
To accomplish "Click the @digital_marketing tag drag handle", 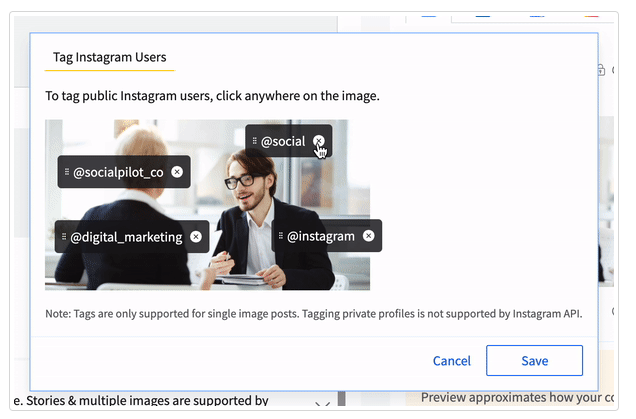I will click(64, 236).
